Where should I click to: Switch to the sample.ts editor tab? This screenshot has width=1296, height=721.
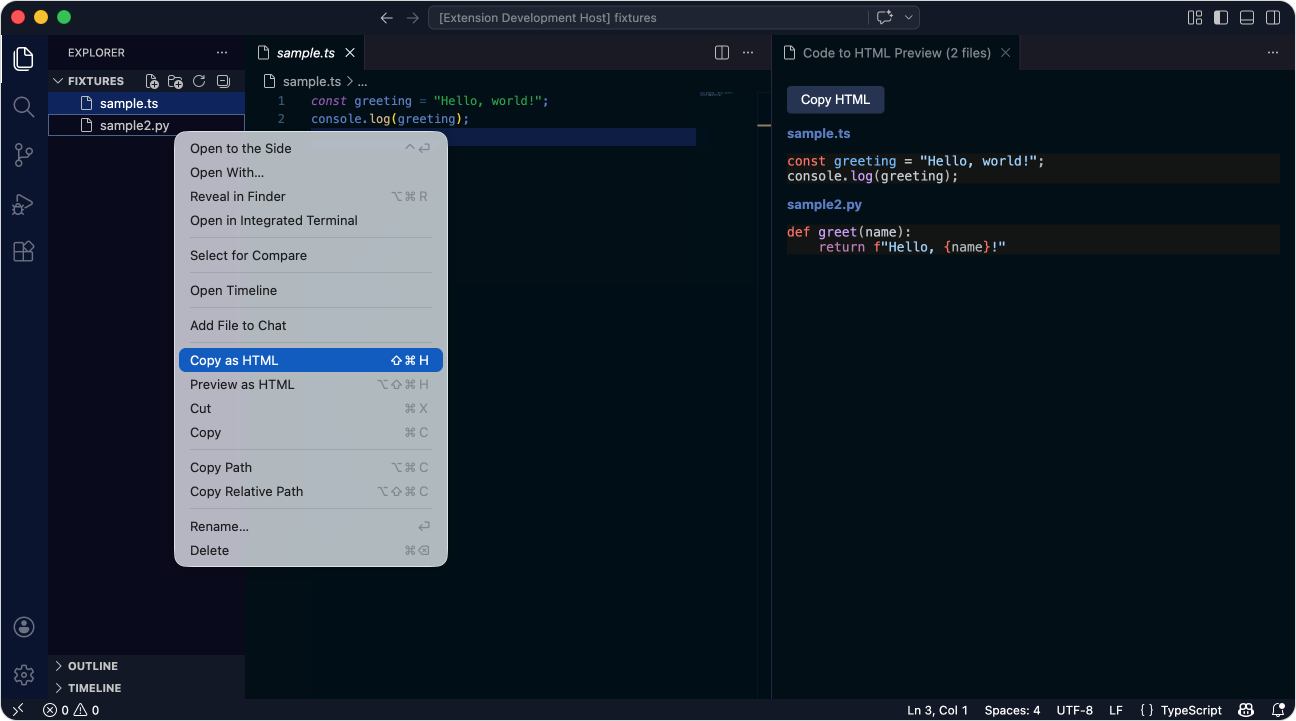coord(306,53)
